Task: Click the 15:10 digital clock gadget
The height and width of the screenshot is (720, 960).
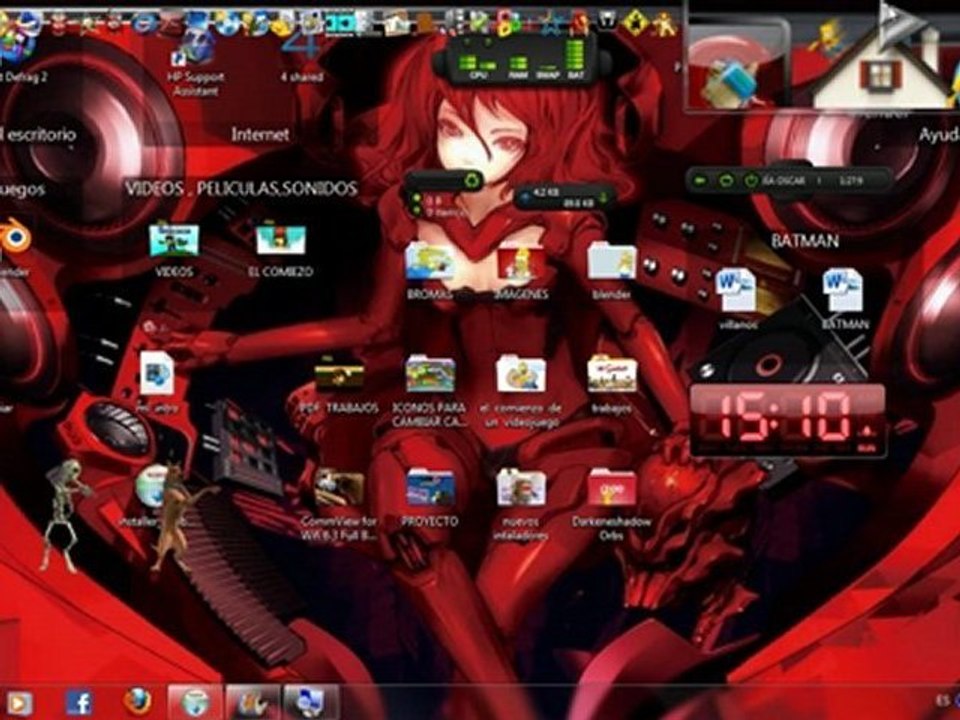Action: point(787,421)
